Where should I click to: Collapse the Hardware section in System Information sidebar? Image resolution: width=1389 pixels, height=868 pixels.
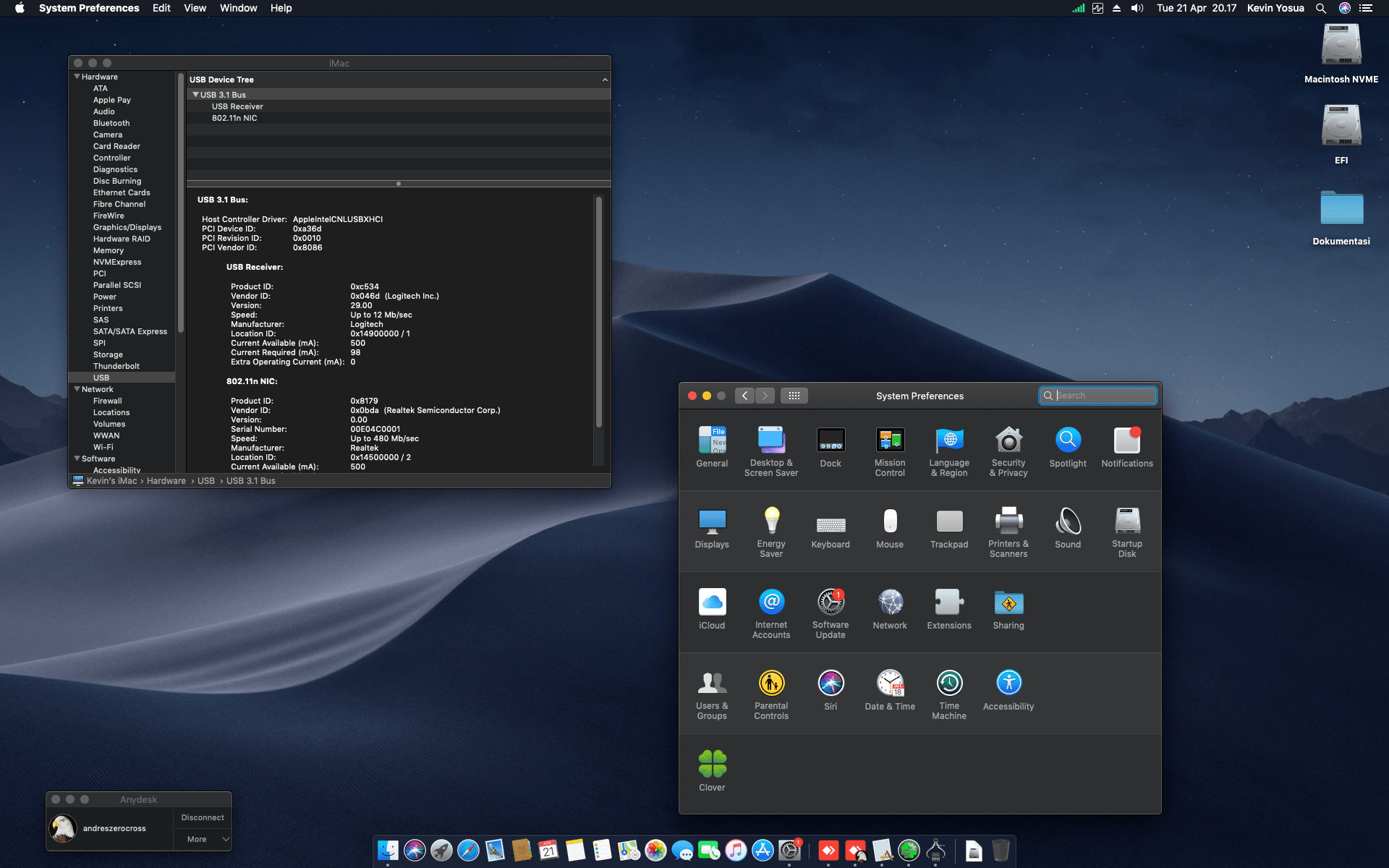(x=77, y=77)
